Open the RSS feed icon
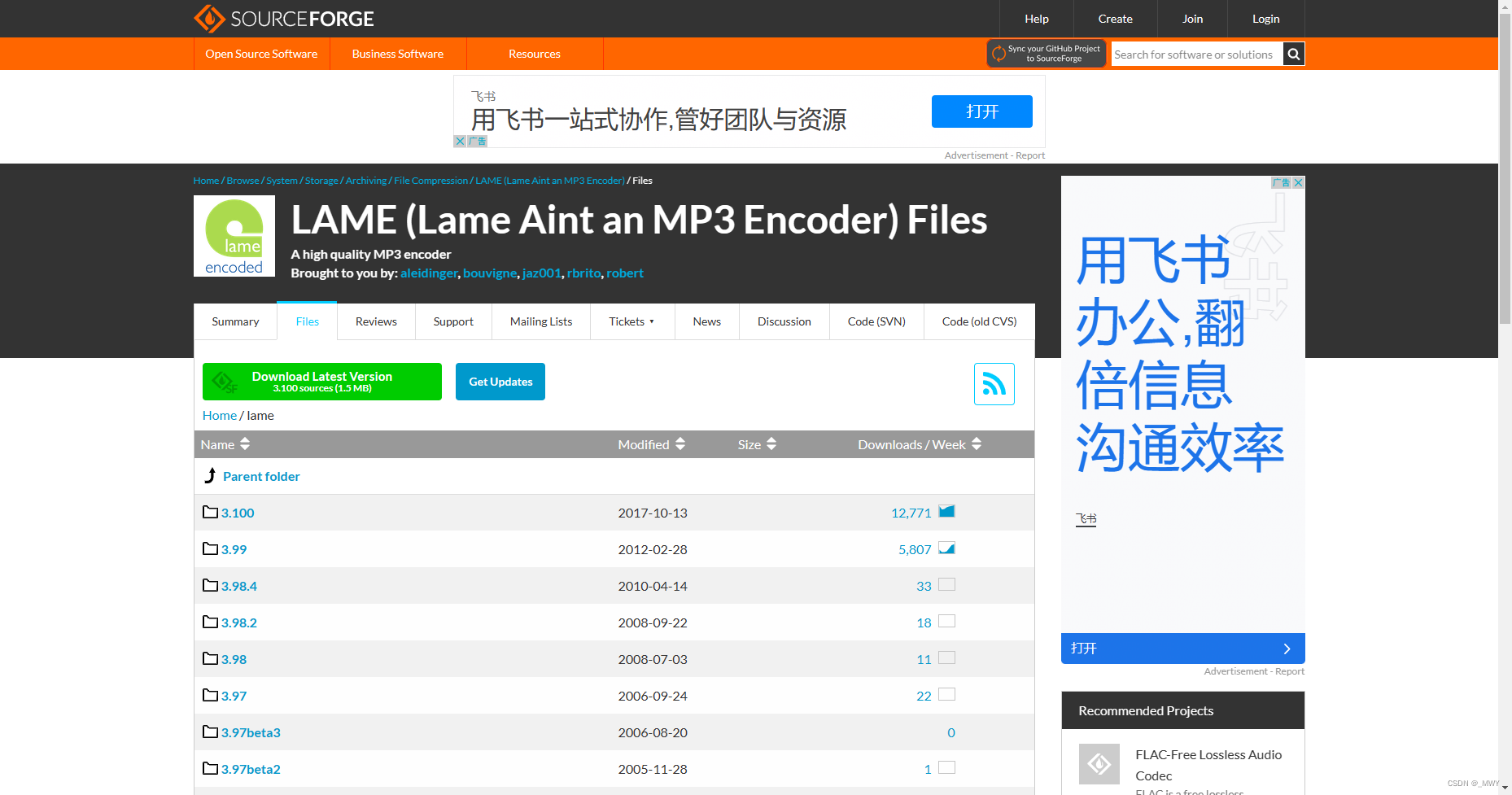Image resolution: width=1512 pixels, height=795 pixels. 994,384
